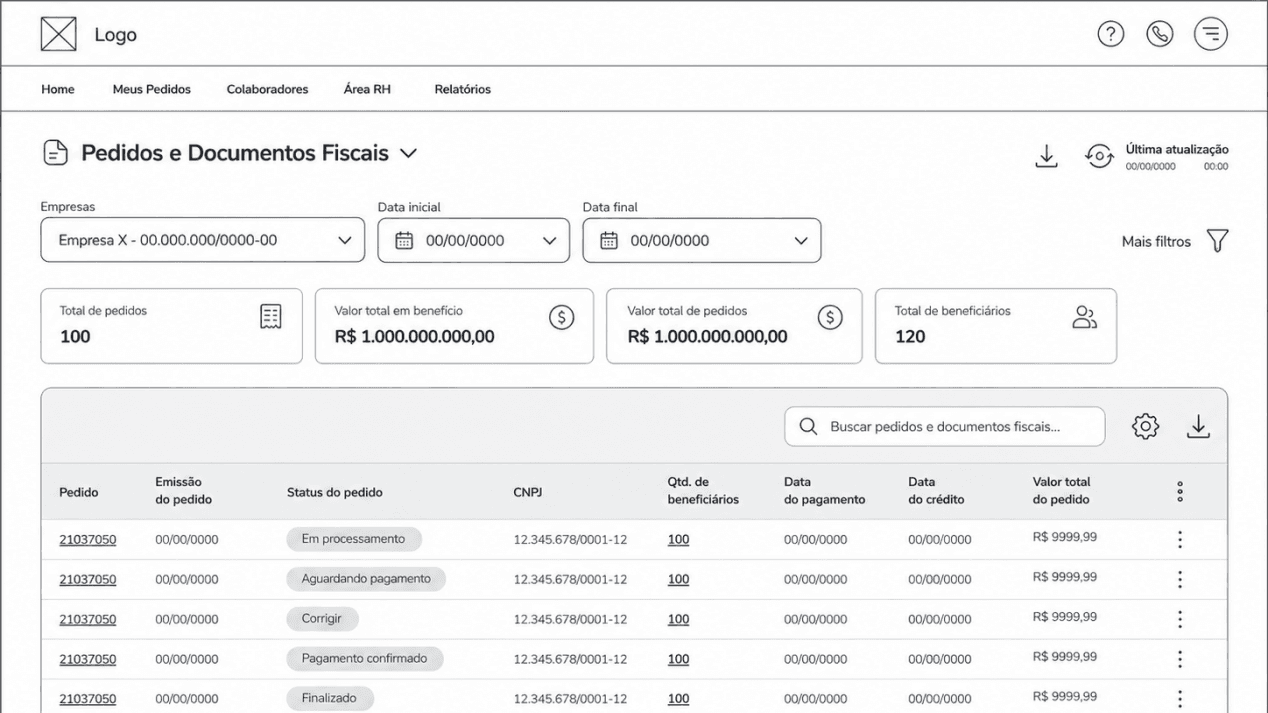Screen dimensions: 1268x713
Task: Click the Total de beneficiários card
Action: 996,326
